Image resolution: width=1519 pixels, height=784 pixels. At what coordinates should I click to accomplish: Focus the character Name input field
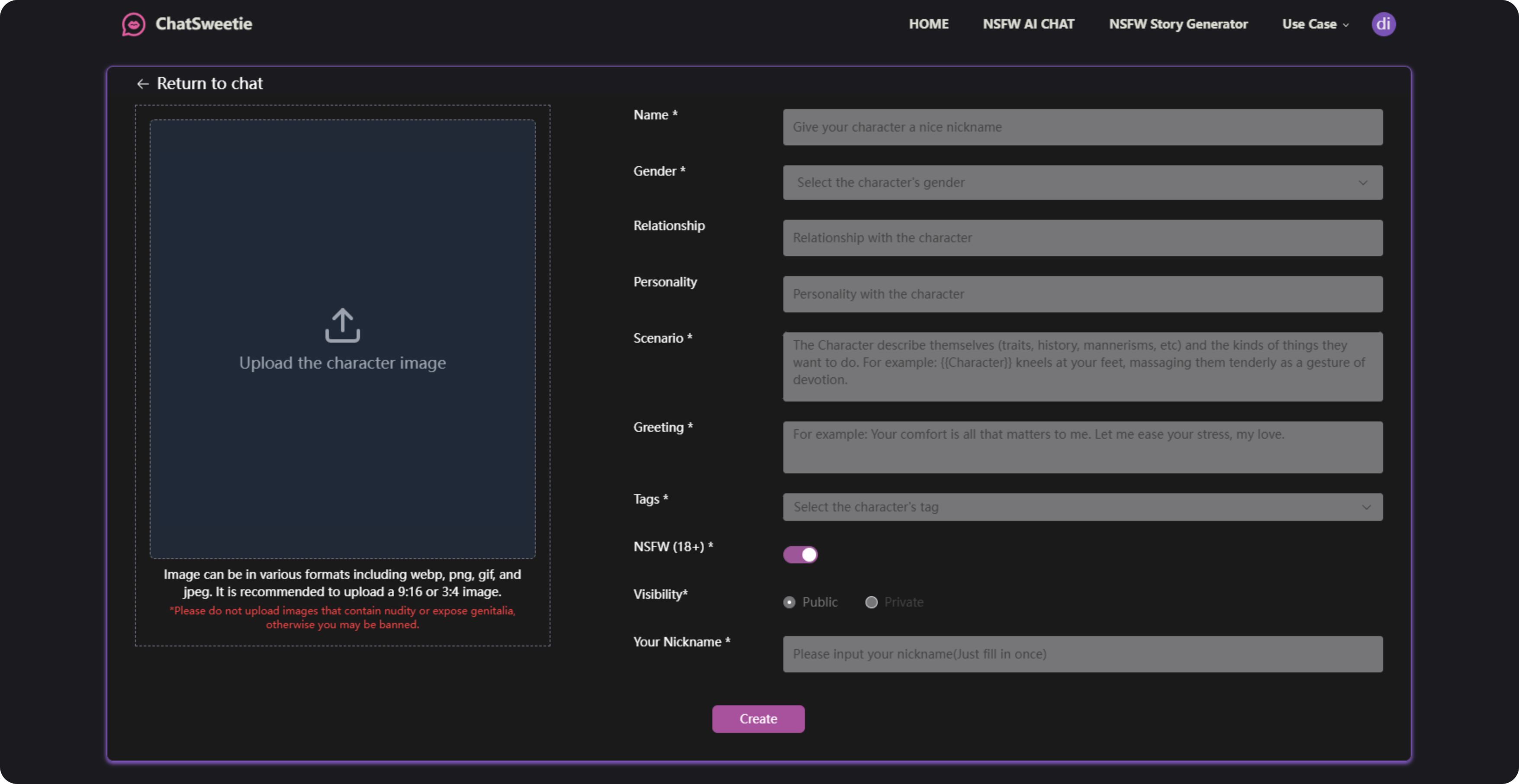1082,127
